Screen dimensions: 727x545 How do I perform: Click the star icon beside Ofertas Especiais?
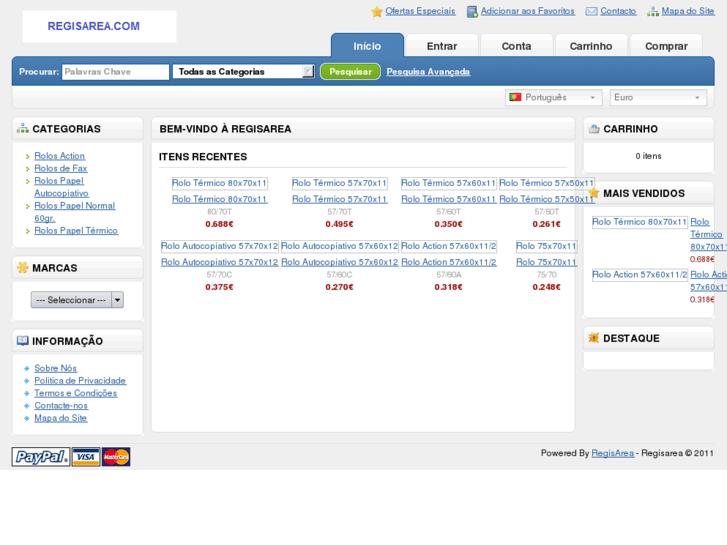click(x=377, y=12)
